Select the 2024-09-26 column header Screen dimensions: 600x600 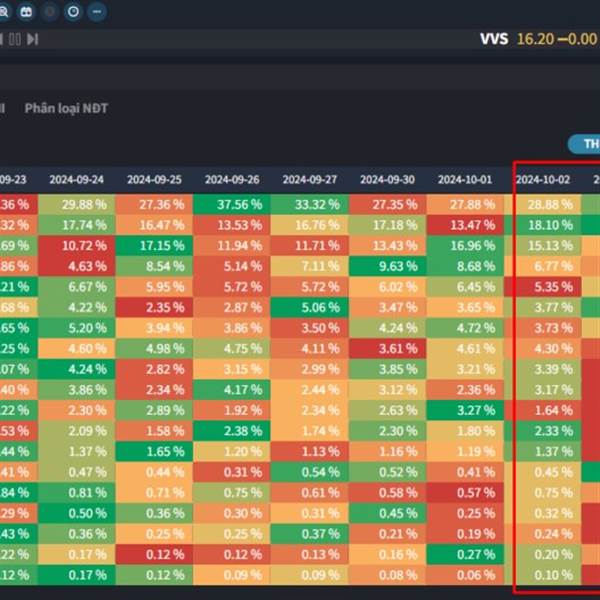232,179
